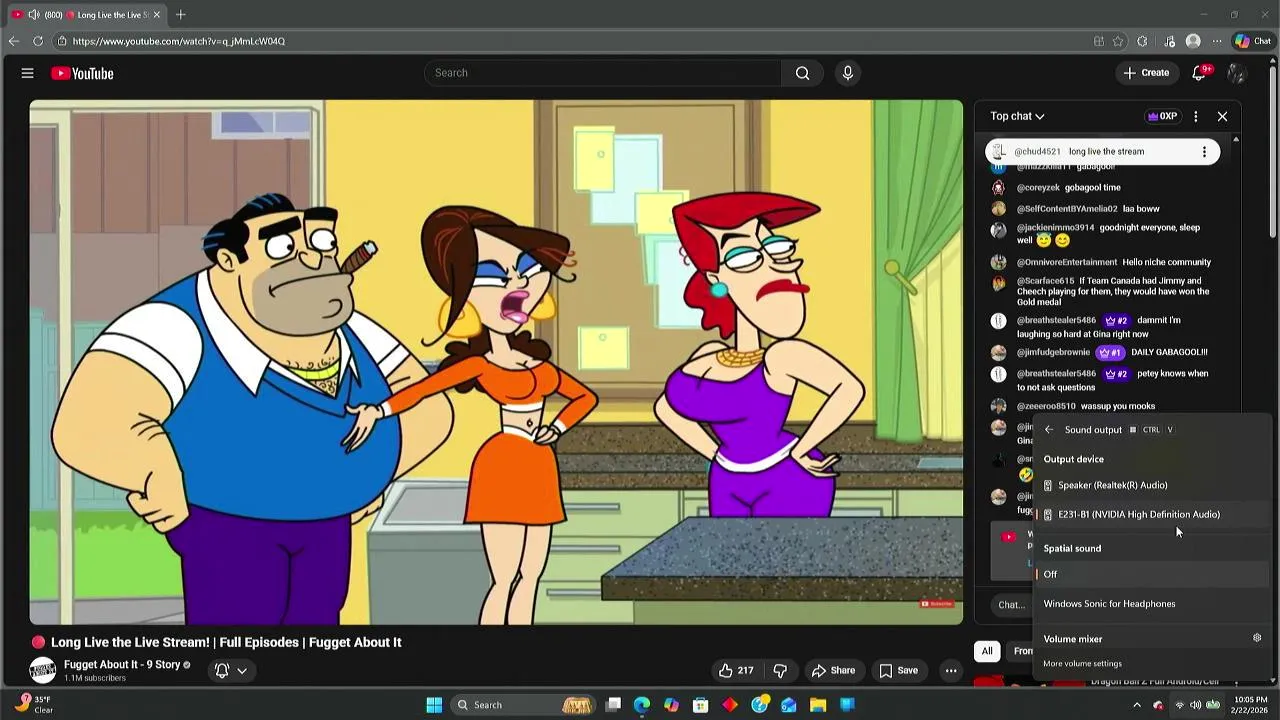Image resolution: width=1280 pixels, height=720 pixels.
Task: Like the video with thumbs up
Action: click(x=735, y=671)
